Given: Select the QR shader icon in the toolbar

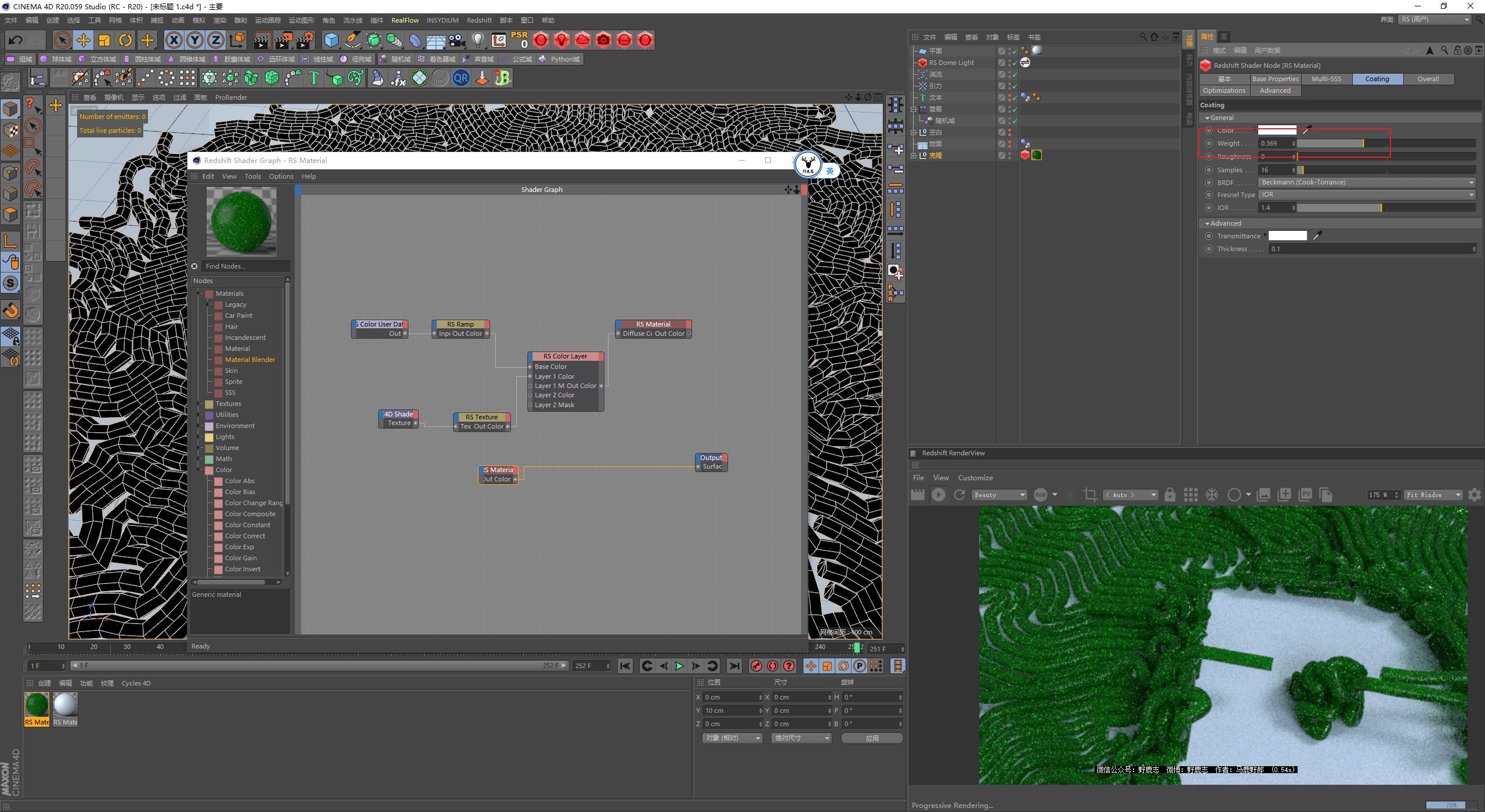Looking at the screenshot, I should (x=461, y=77).
